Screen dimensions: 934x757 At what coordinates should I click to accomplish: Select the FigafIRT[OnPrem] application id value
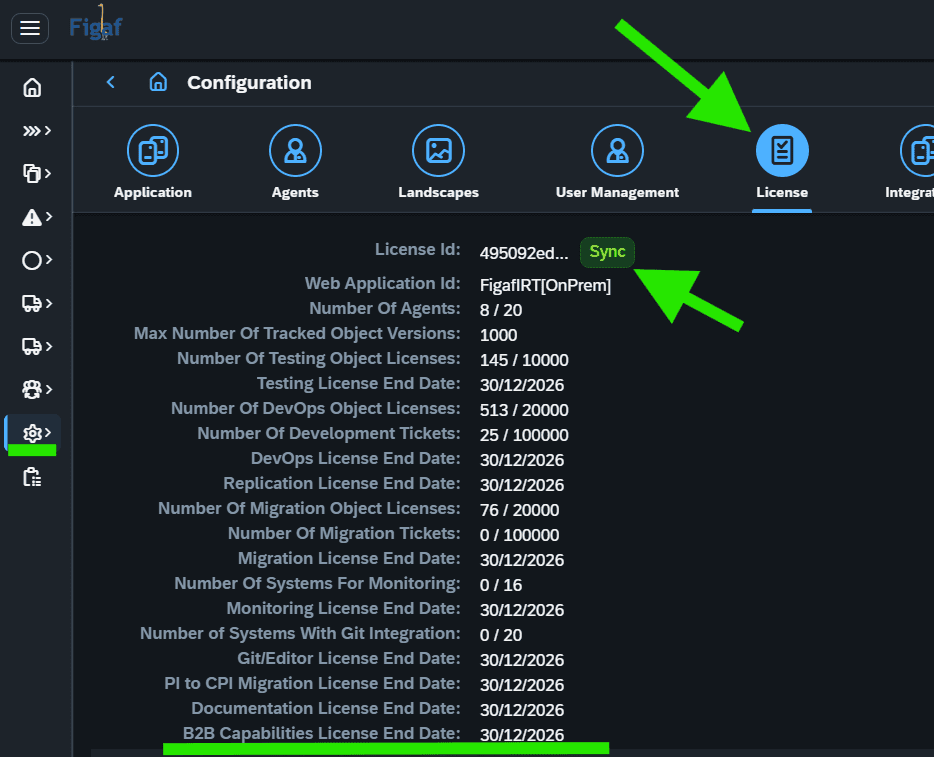pyautogui.click(x=545, y=285)
